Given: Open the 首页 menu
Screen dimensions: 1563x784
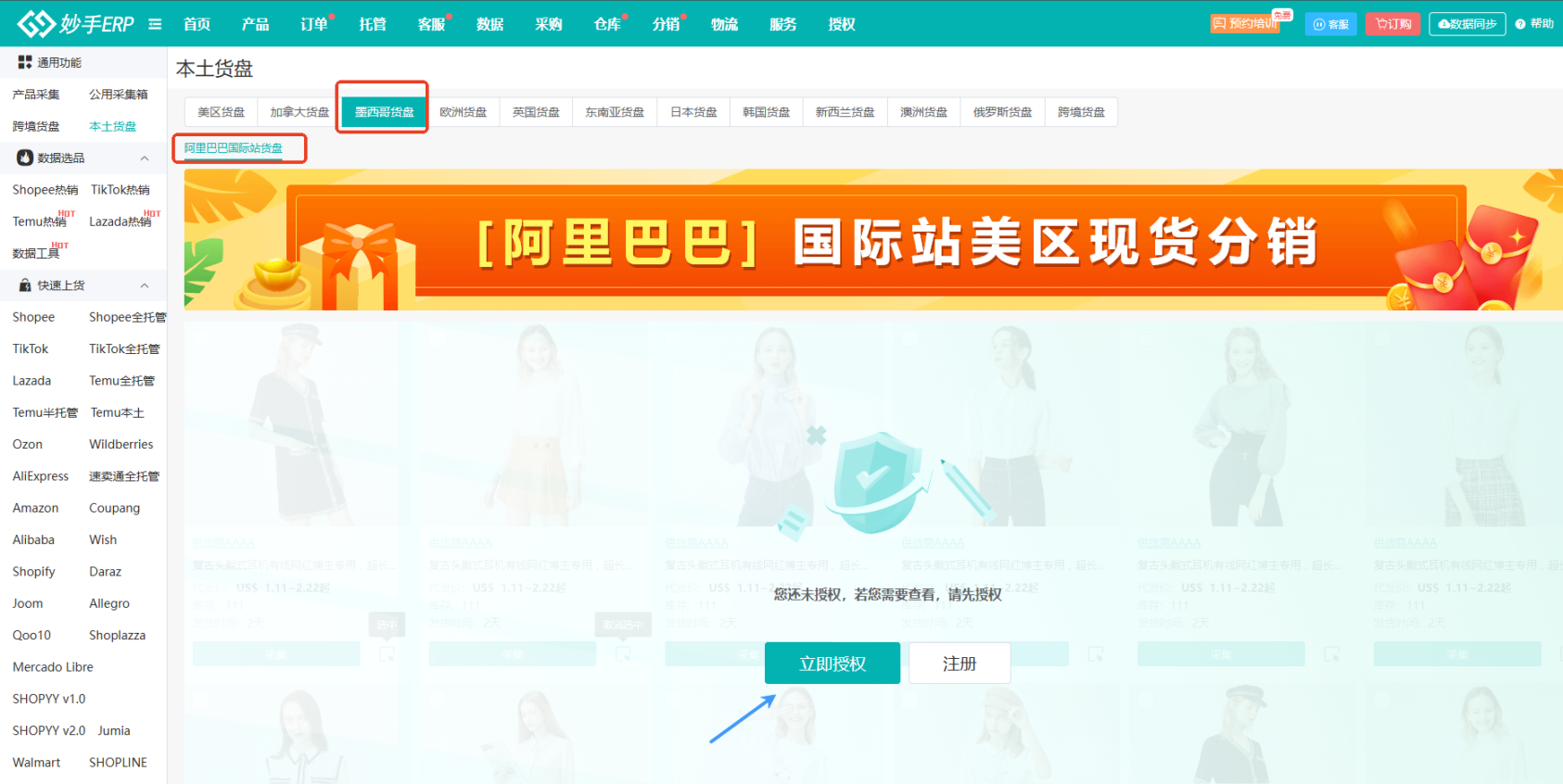Looking at the screenshot, I should pos(197,24).
